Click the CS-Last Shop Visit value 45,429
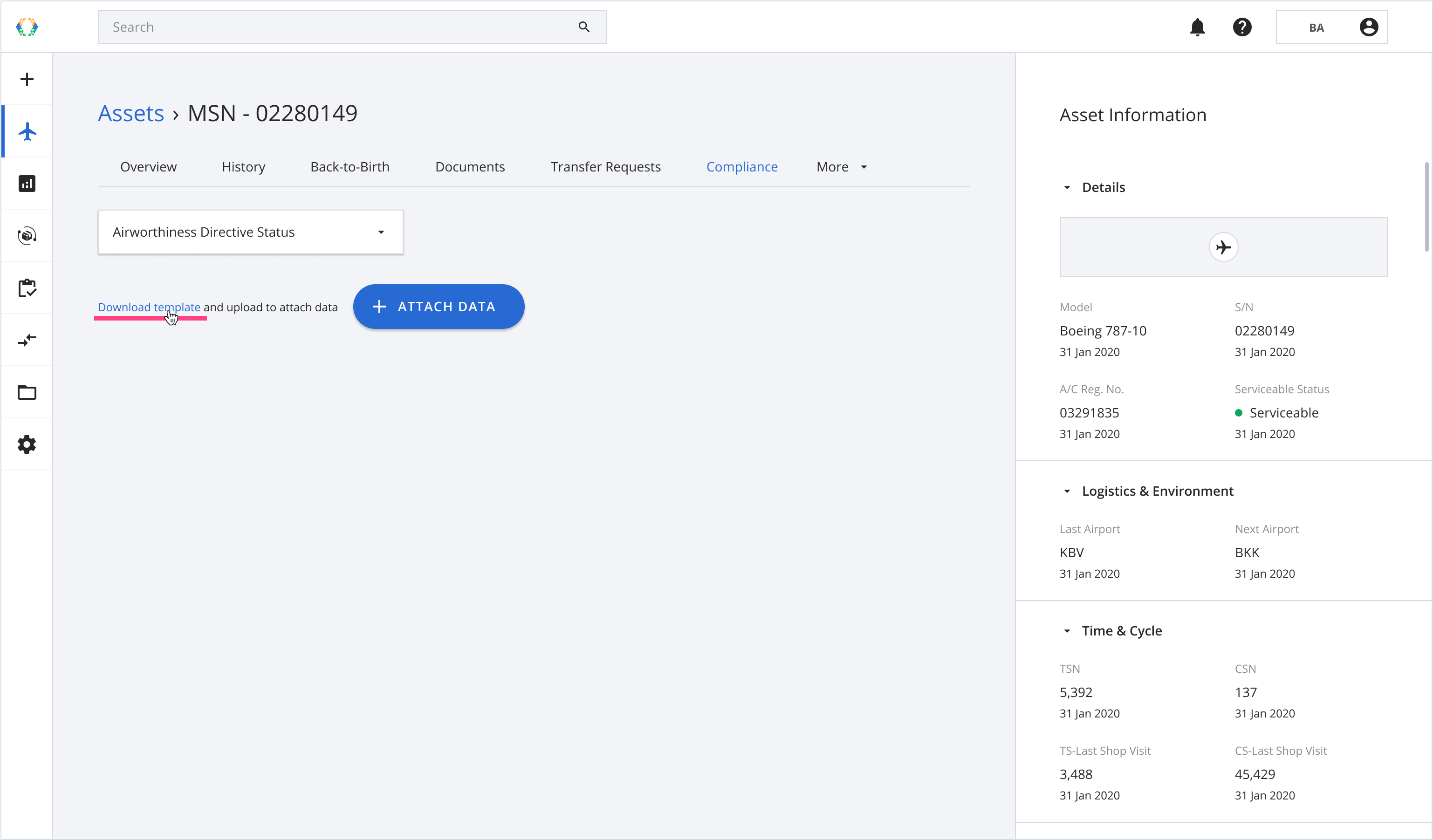The image size is (1433, 840). pos(1255,774)
